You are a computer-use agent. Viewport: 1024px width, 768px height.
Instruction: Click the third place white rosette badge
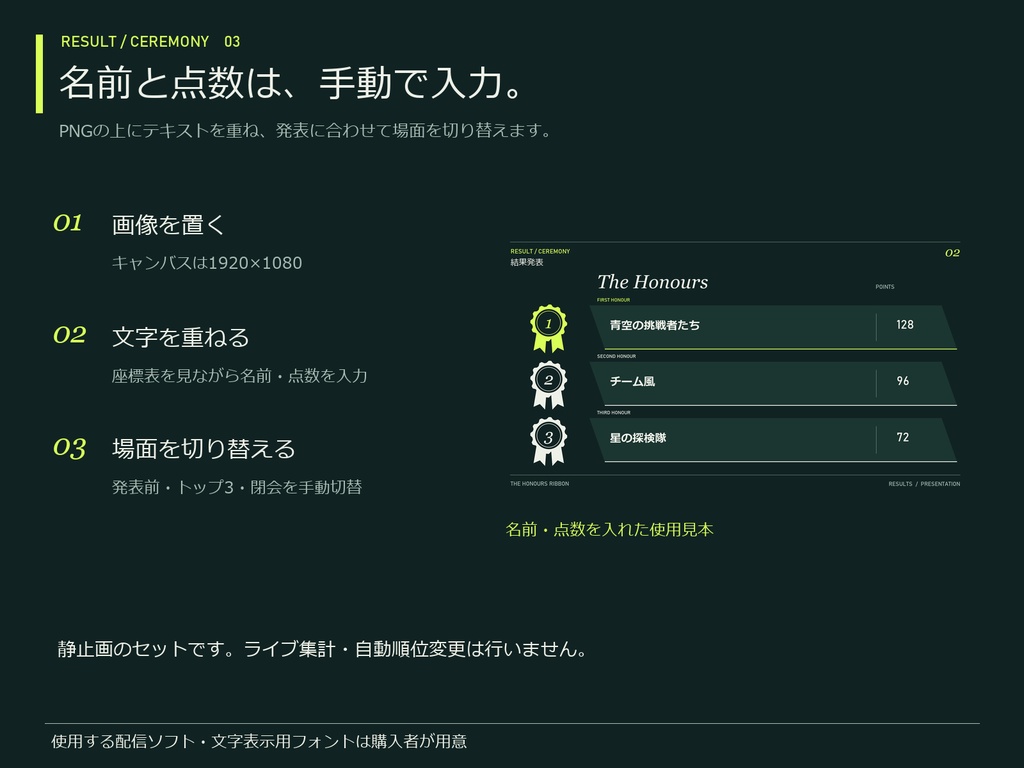[549, 441]
